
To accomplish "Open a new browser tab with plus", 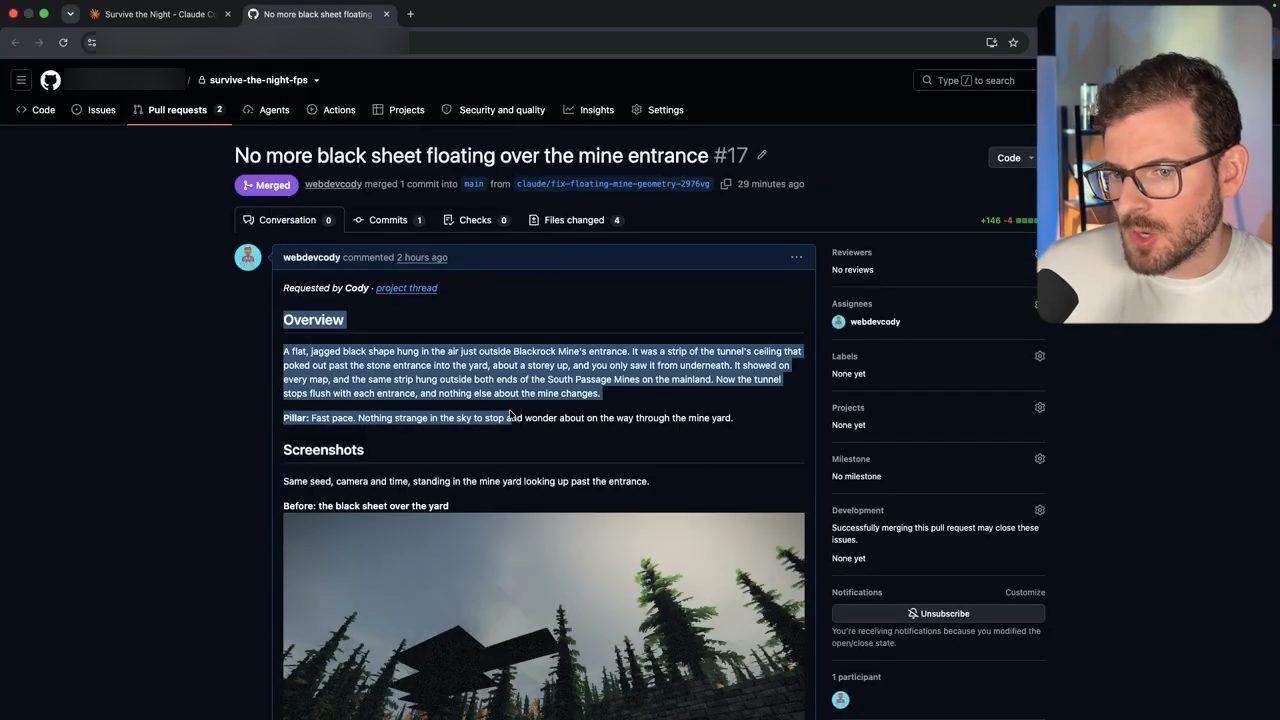I will pos(410,14).
